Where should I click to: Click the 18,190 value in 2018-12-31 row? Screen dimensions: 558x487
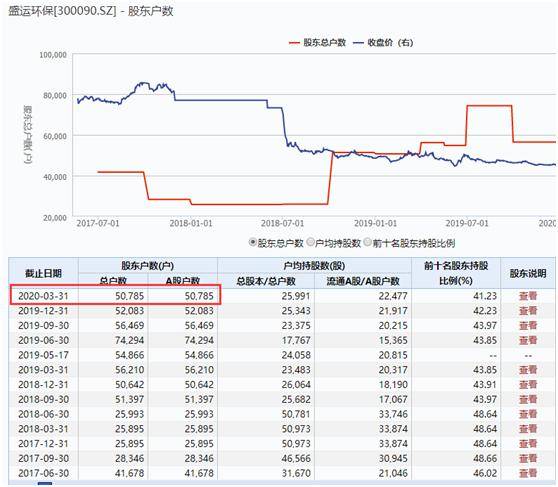(393, 384)
